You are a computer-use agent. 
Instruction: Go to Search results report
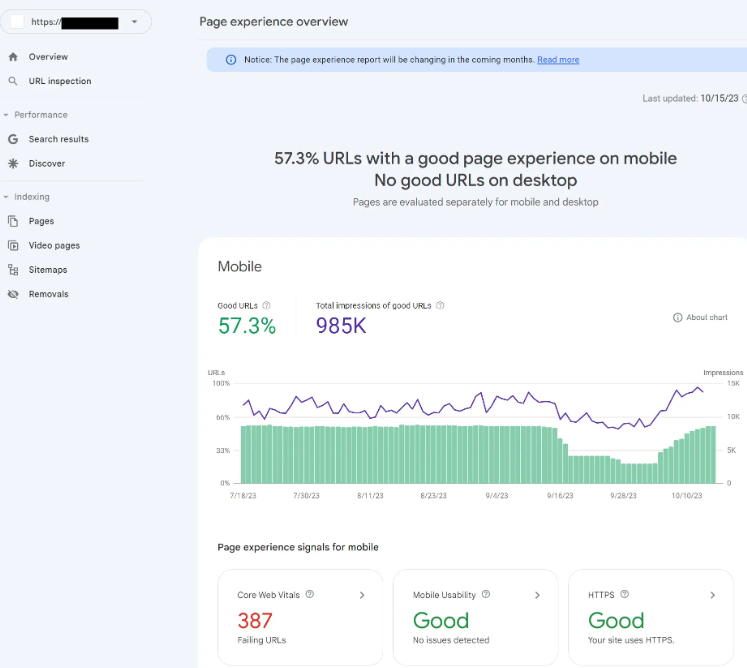(58, 139)
